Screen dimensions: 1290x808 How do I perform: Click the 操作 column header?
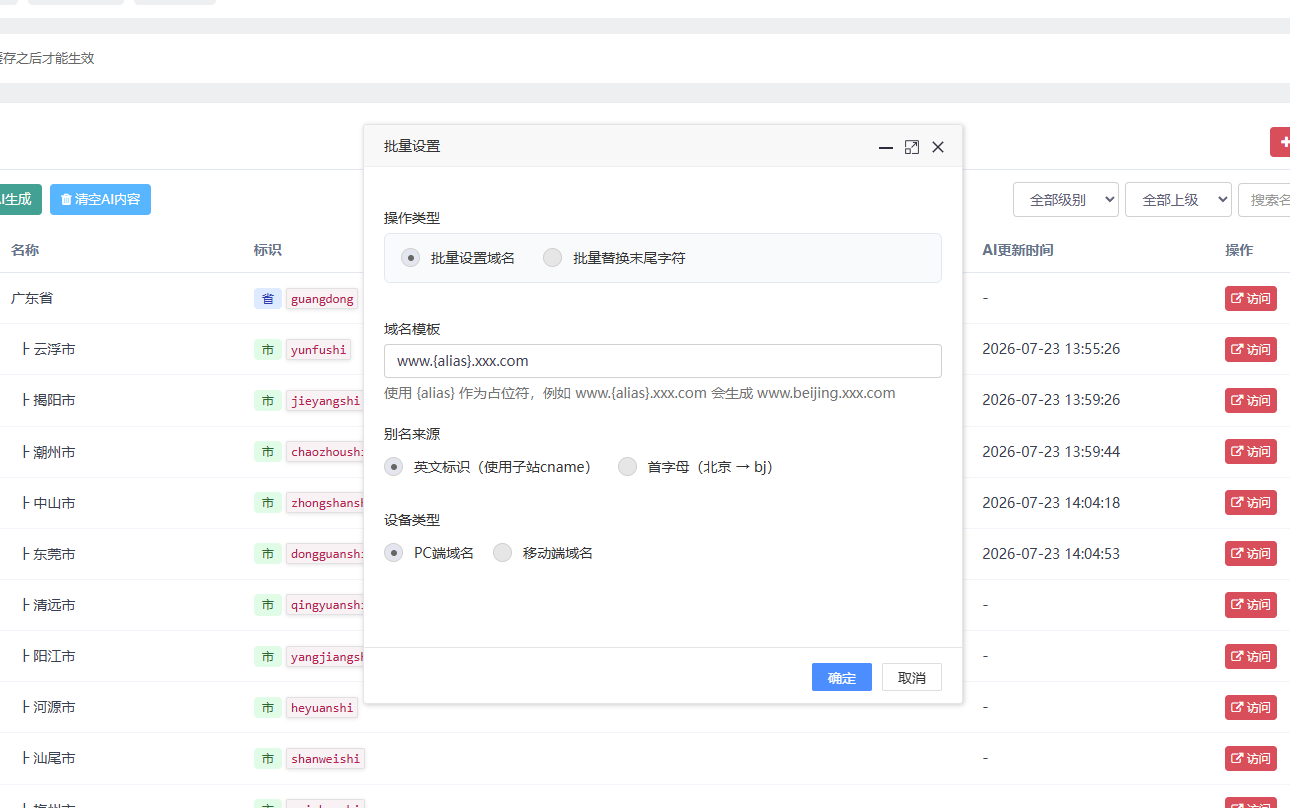(1239, 250)
